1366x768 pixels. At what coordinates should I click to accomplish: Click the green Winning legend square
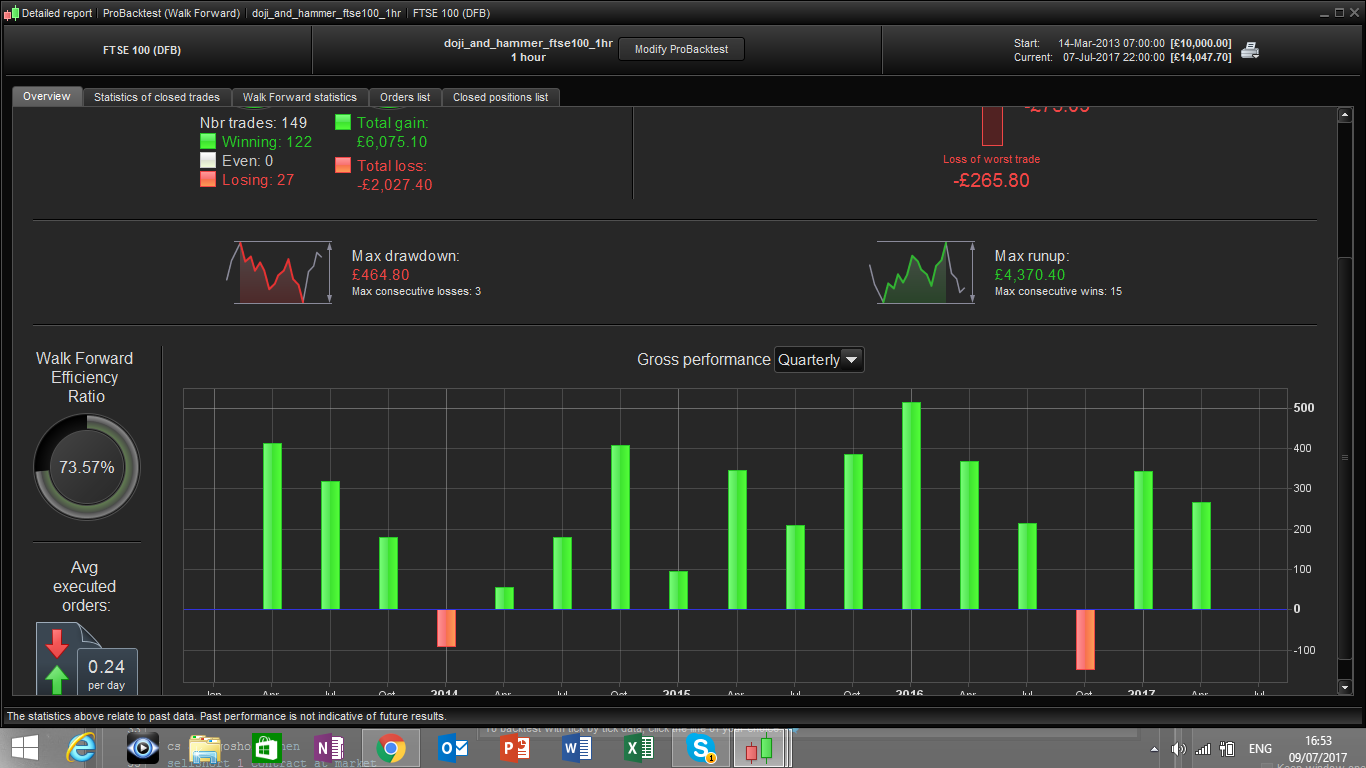(208, 142)
